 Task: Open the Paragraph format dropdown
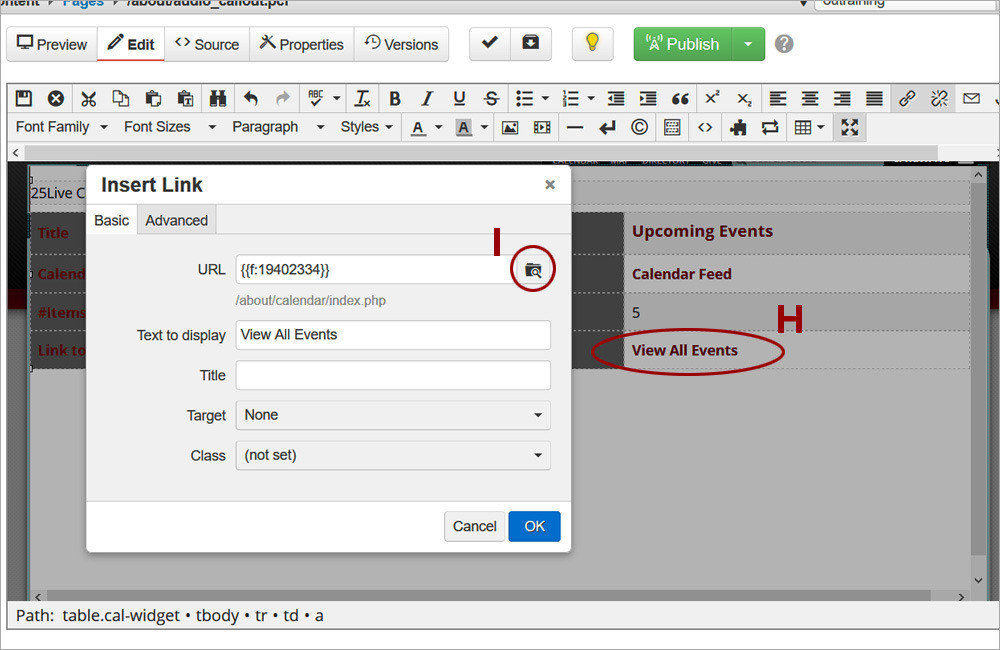pos(278,127)
